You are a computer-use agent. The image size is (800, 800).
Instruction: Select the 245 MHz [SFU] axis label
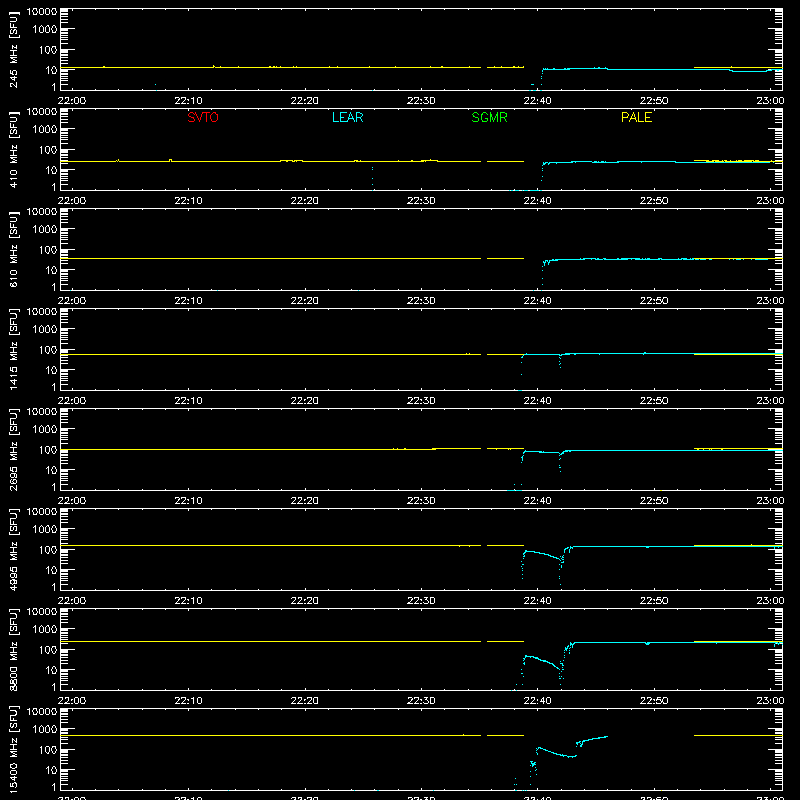pyautogui.click(x=13, y=50)
